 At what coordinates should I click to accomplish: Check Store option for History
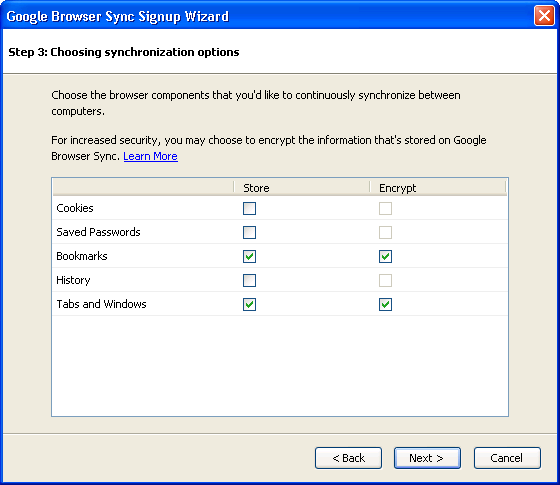pos(249,280)
